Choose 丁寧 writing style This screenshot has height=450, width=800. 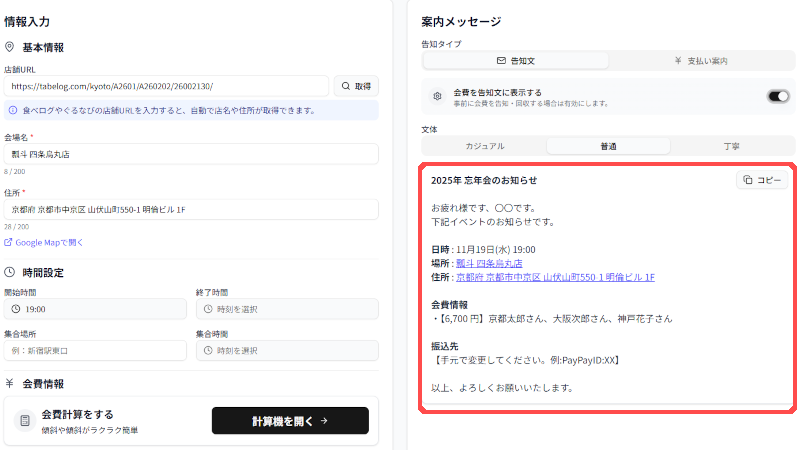pos(731,146)
